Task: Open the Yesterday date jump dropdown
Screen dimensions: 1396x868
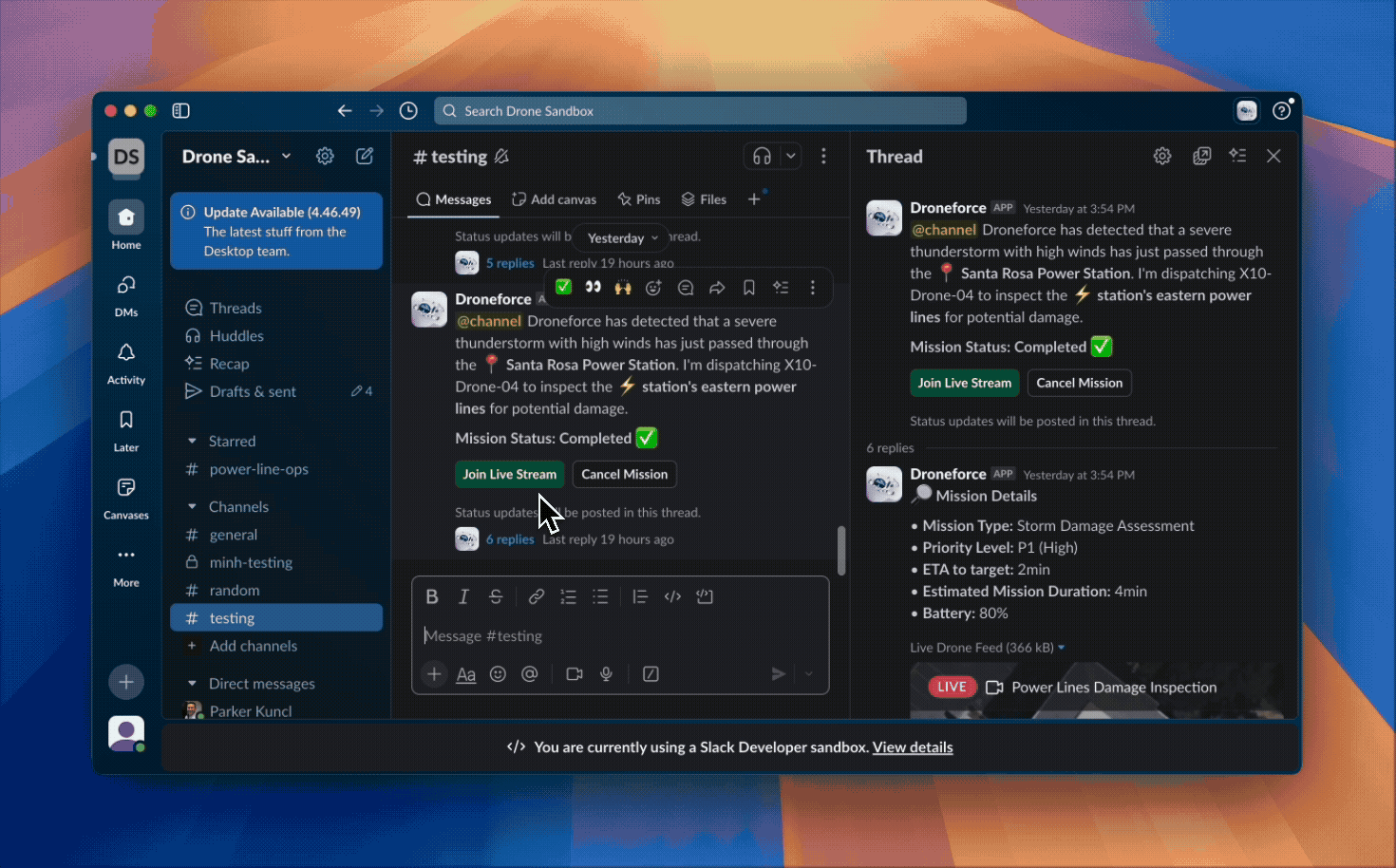Action: tap(622, 238)
